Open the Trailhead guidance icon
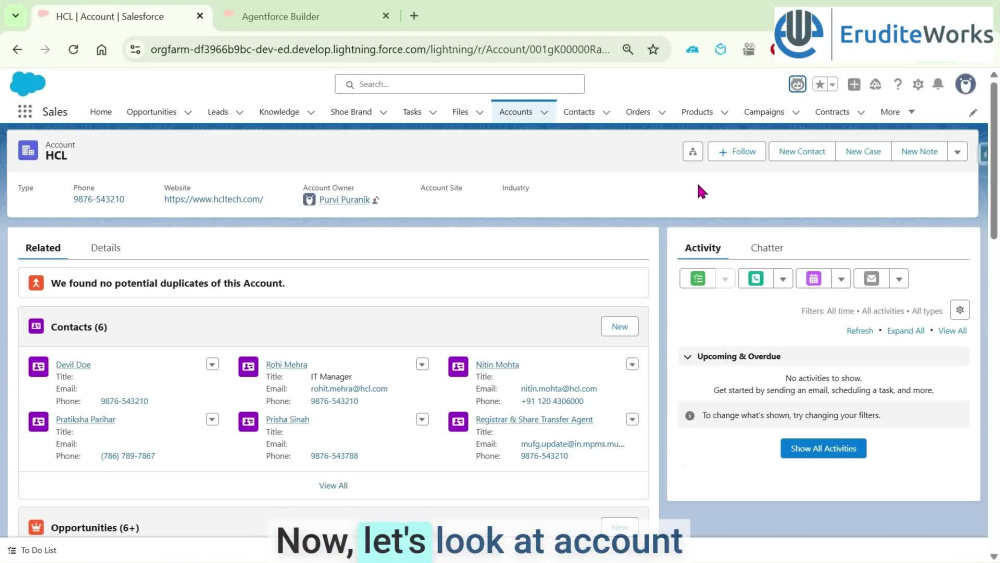The height and width of the screenshot is (563, 1000). (876, 84)
